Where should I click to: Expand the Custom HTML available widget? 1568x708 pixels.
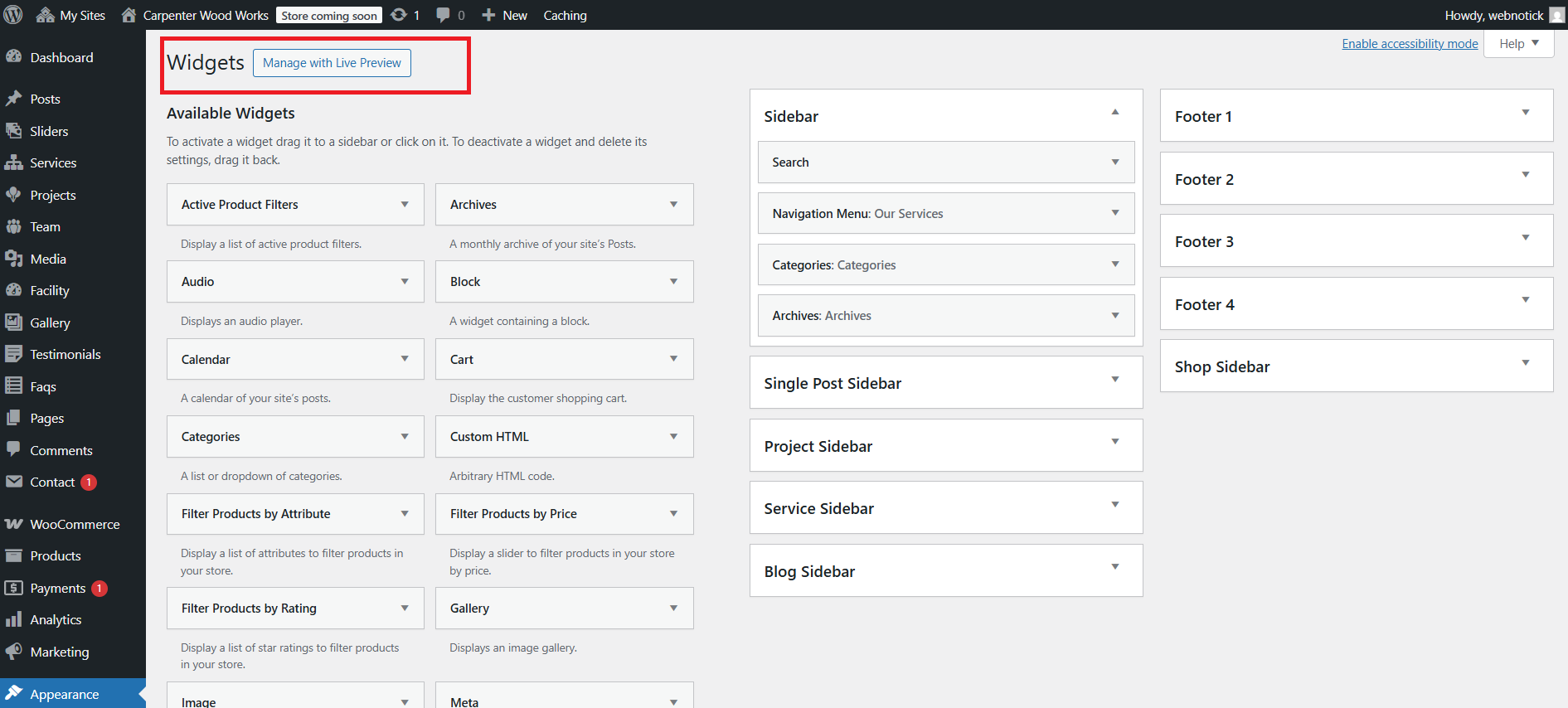tap(673, 437)
